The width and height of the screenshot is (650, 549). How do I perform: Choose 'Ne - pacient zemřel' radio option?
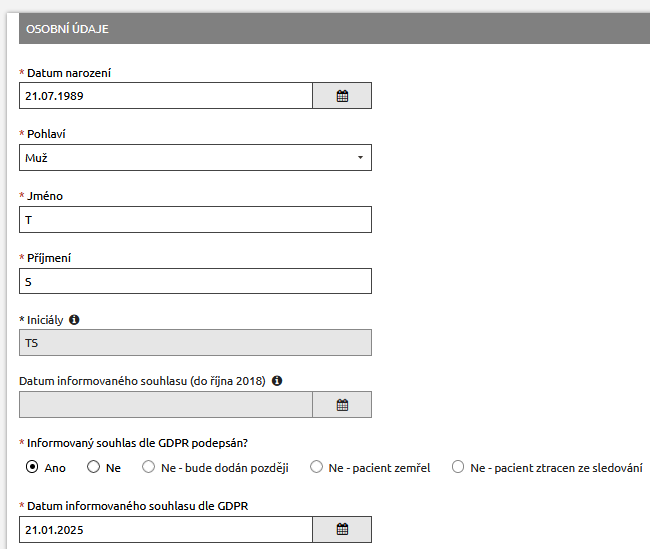point(317,467)
